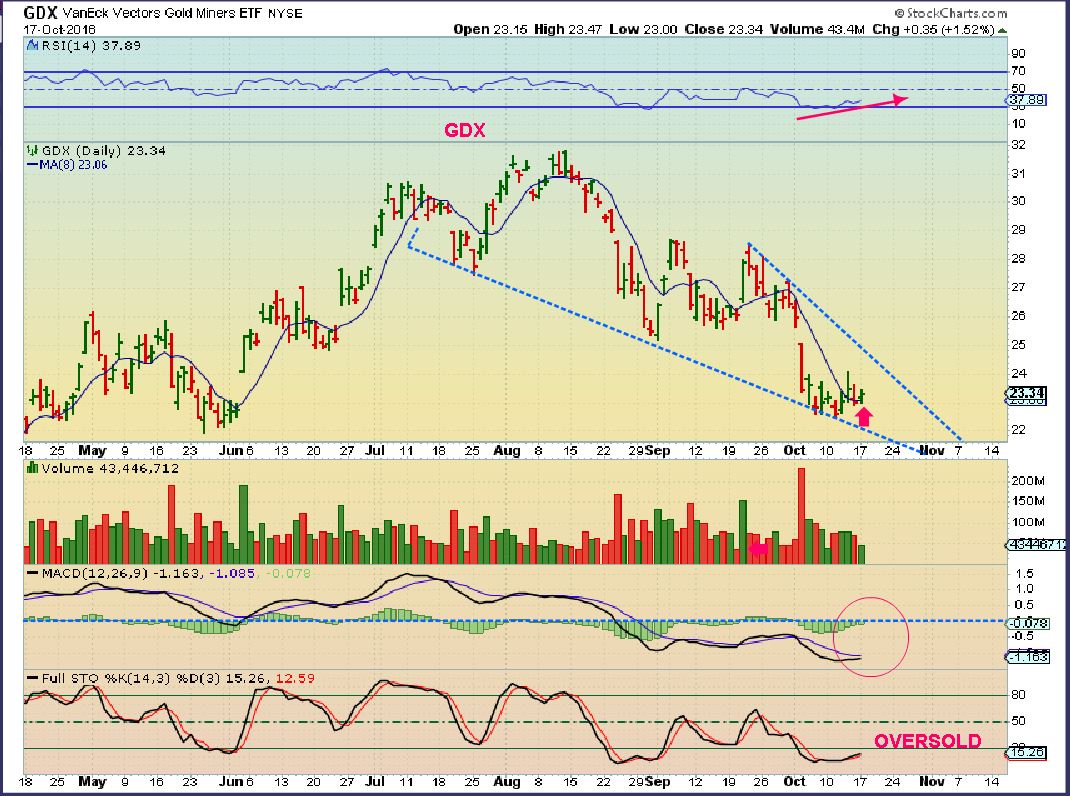Click the 'Nov' label on the date axis under the stochastic panel
Screen dimensions: 1070x796
pos(932,782)
